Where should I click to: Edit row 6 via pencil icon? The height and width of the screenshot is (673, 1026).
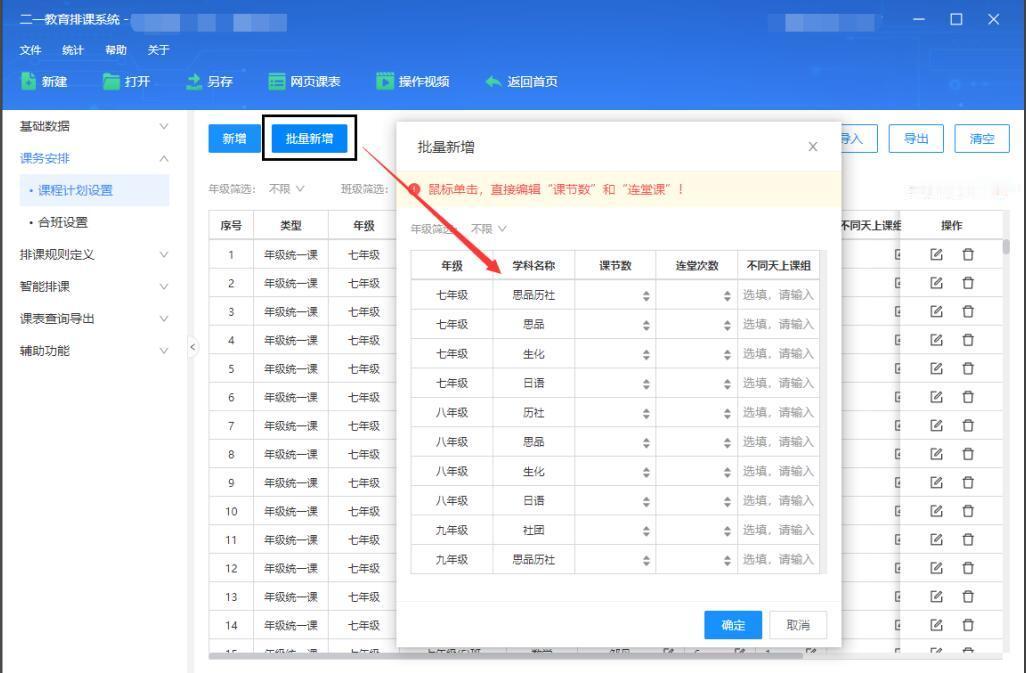[936, 397]
